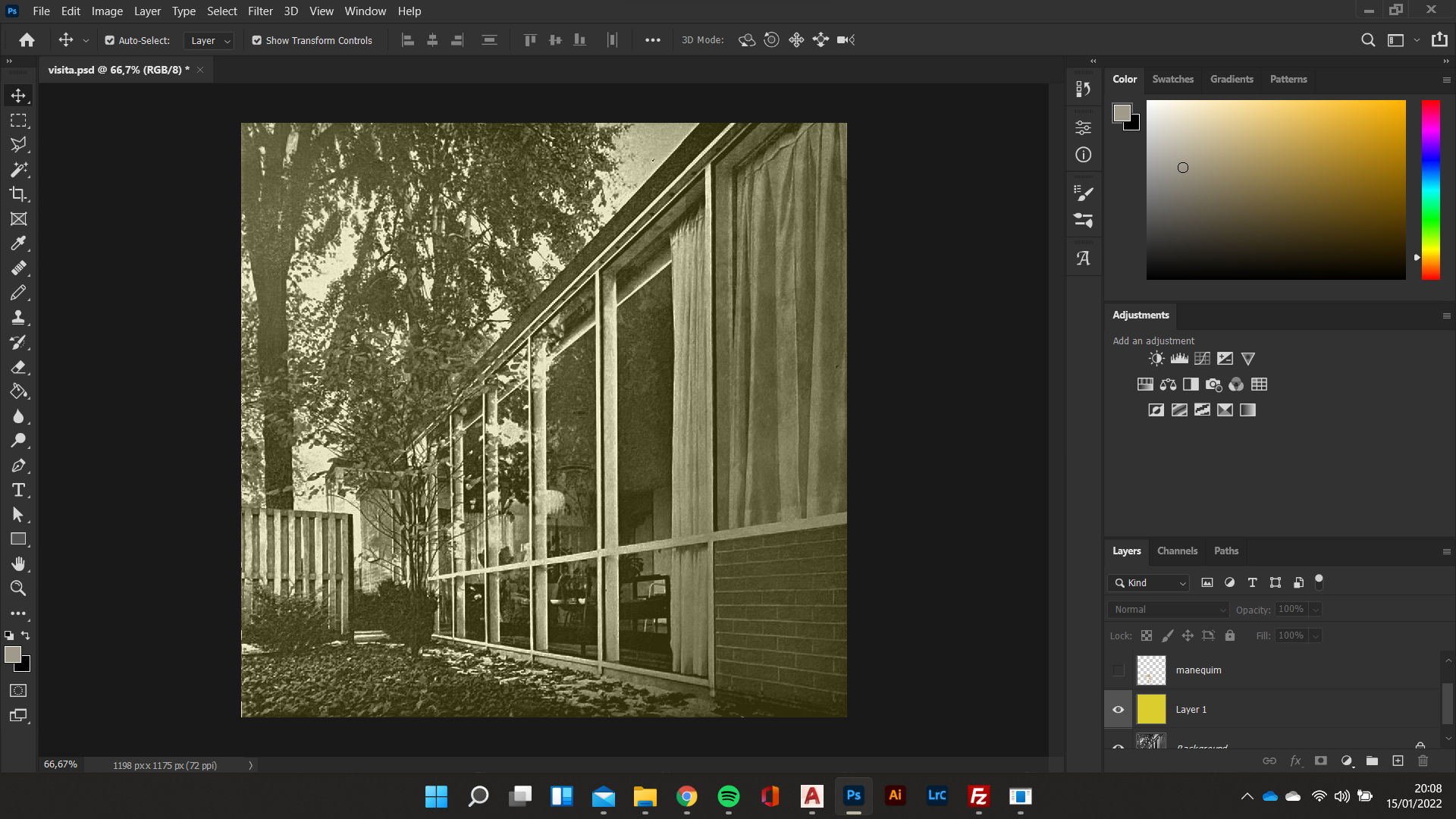Switch to the Channels tab
The image size is (1456, 819).
(1177, 551)
